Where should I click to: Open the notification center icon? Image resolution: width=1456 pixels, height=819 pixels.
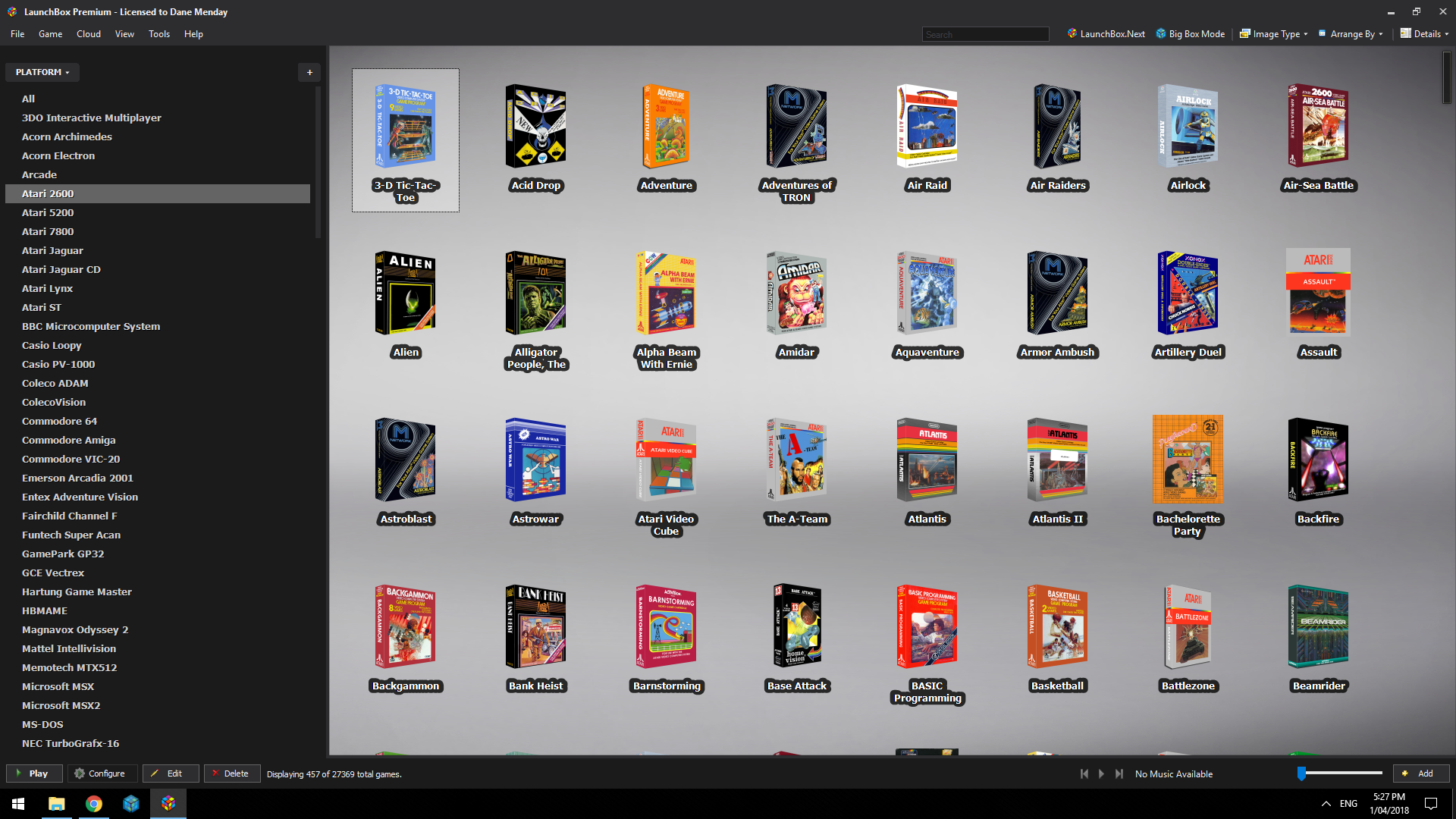click(x=1431, y=804)
